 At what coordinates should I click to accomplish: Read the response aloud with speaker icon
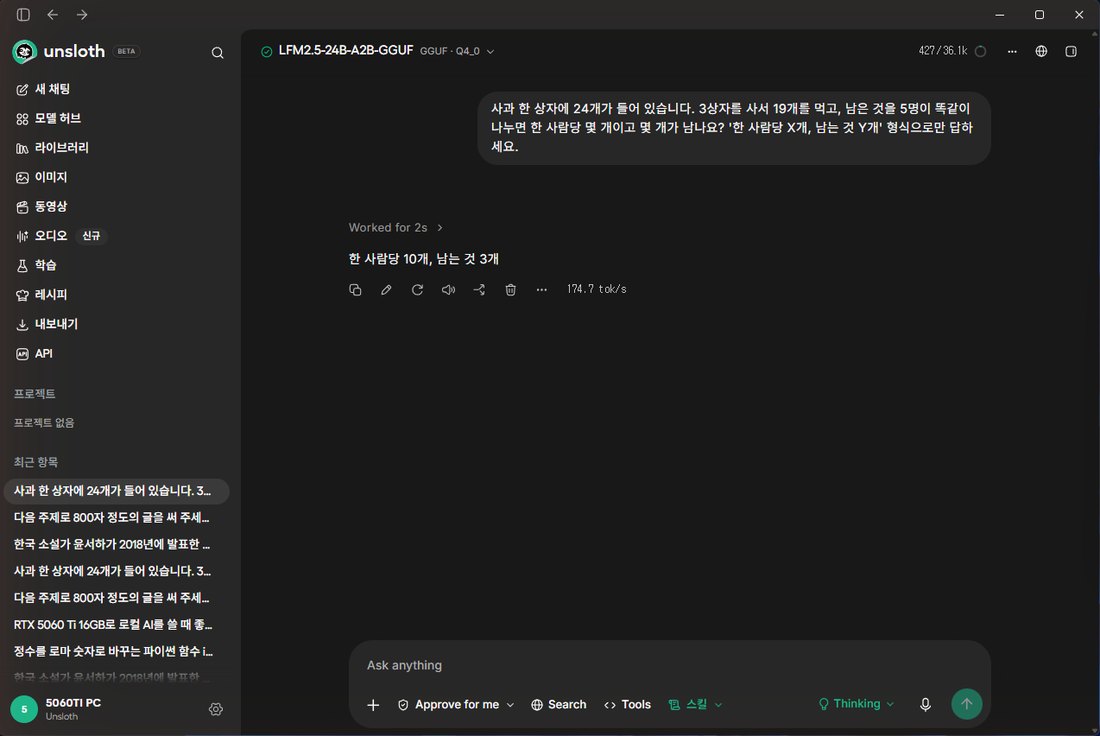click(x=448, y=290)
